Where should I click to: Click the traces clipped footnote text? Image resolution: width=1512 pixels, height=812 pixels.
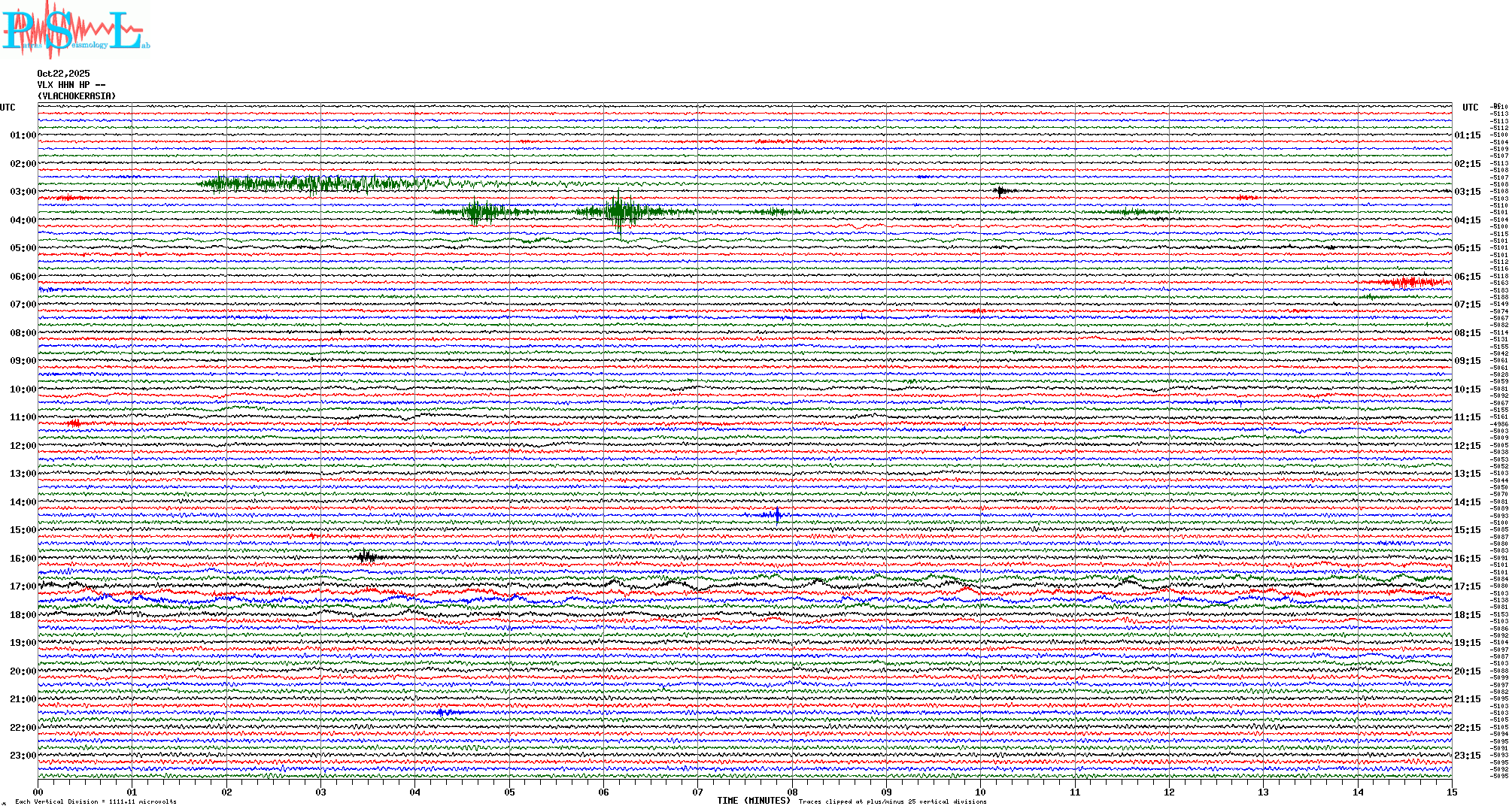pos(892,801)
